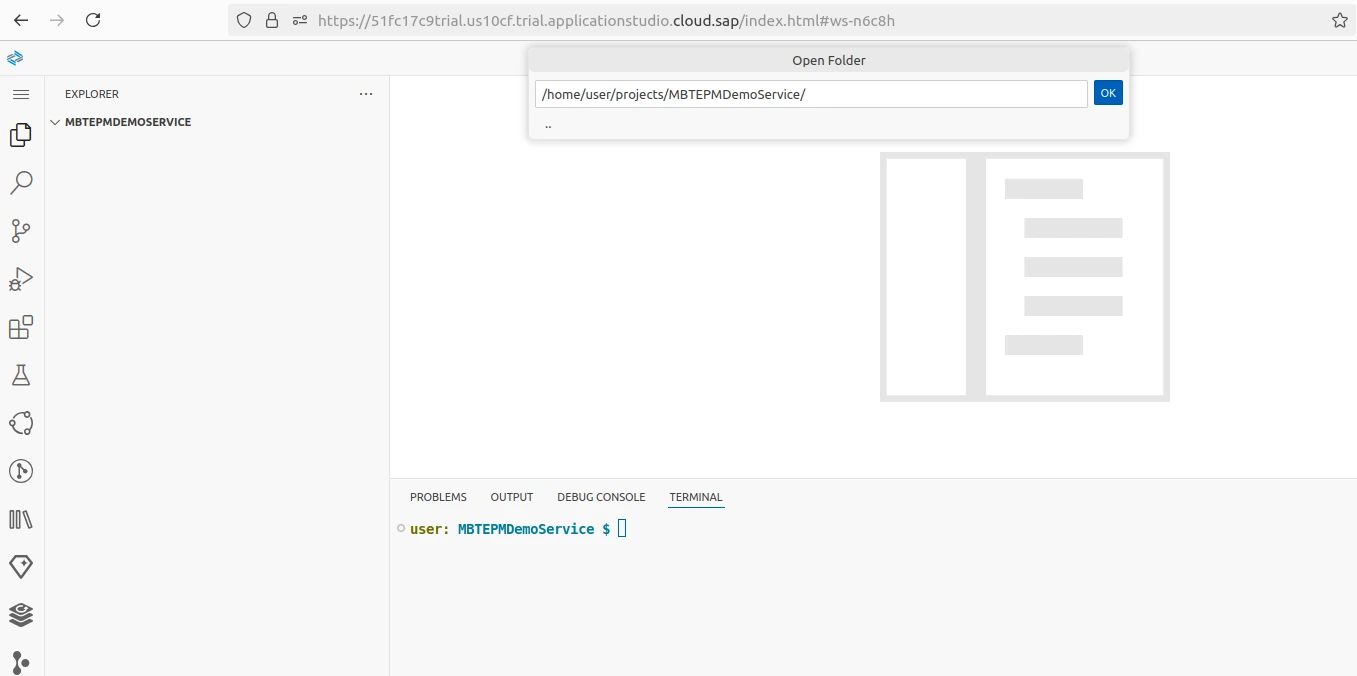Open Explorer more actions ellipsis

(x=366, y=94)
